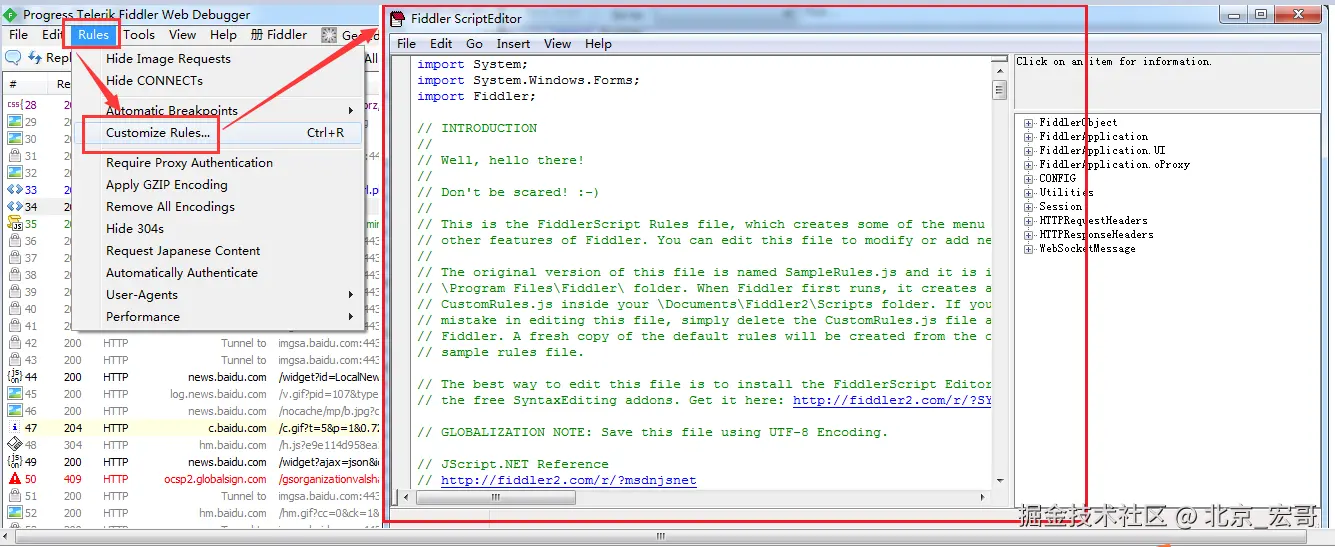Viewport: 1335px width, 547px height.
Task: Click the HTML brackets icon of session 33
Action: 15,189
